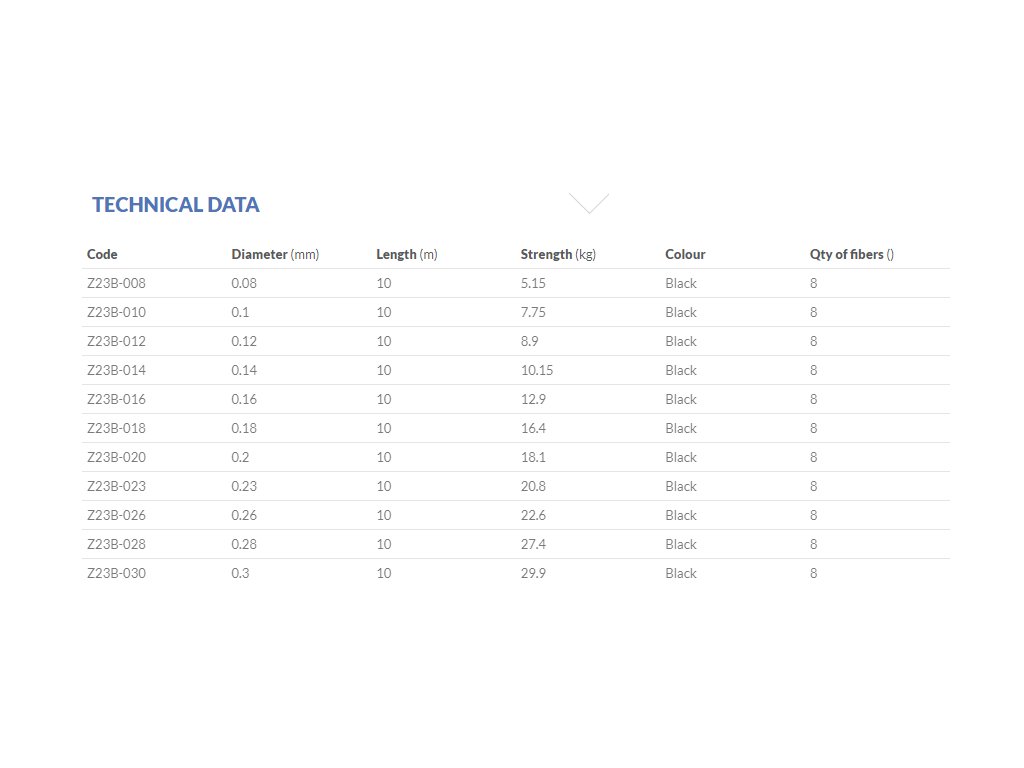Select product code Z23B-012
Screen dimensions: 1024x768
point(116,341)
